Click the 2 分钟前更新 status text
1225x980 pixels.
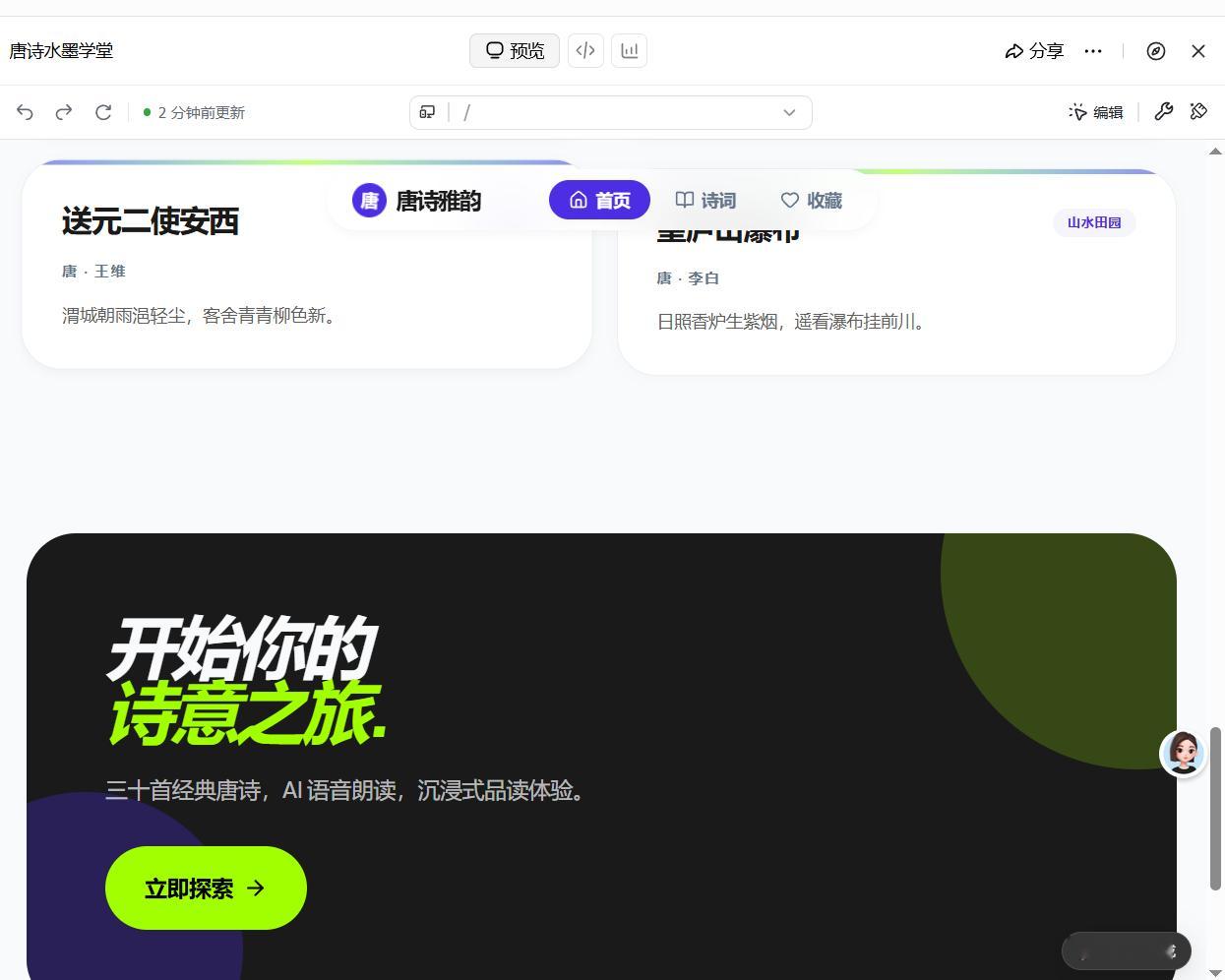click(x=201, y=113)
